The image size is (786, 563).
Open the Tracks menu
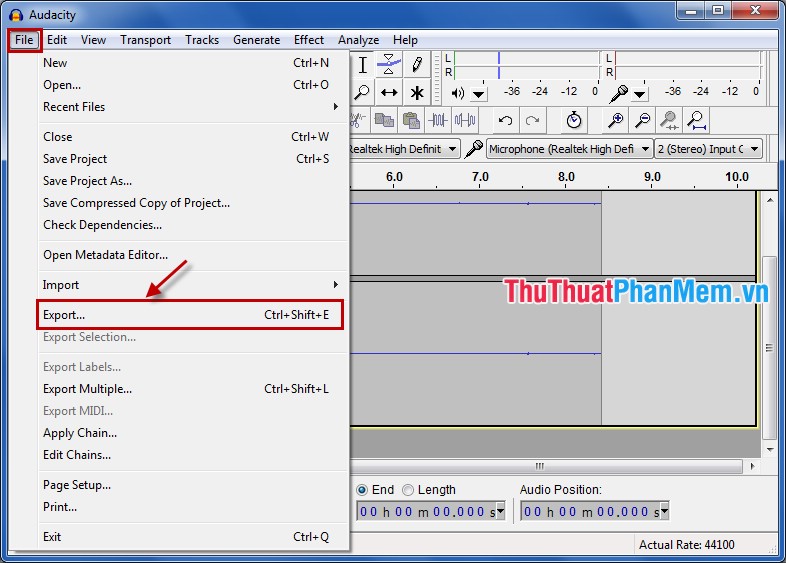[202, 40]
